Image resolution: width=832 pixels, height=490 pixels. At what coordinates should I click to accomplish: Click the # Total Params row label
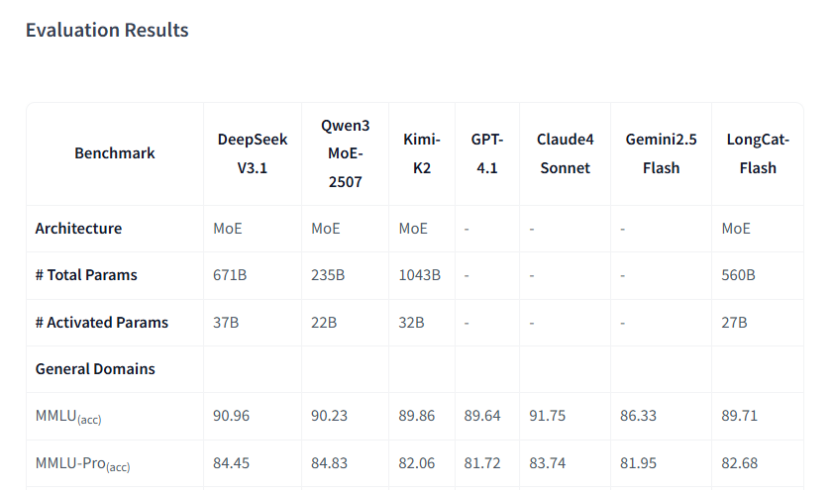click(86, 275)
